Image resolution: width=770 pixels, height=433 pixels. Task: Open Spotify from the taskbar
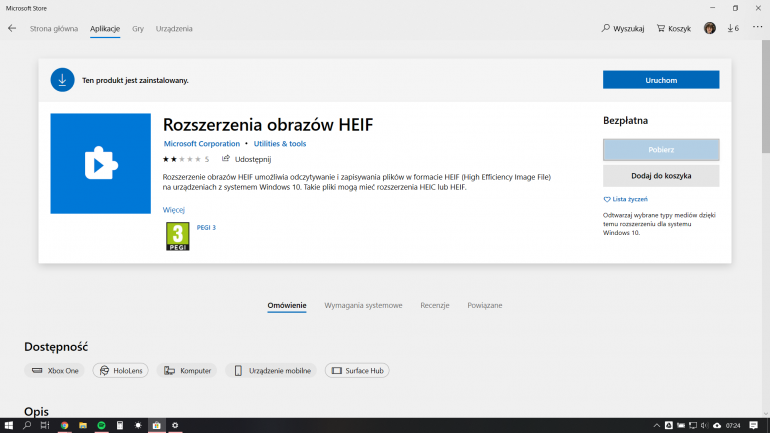pyautogui.click(x=101, y=425)
